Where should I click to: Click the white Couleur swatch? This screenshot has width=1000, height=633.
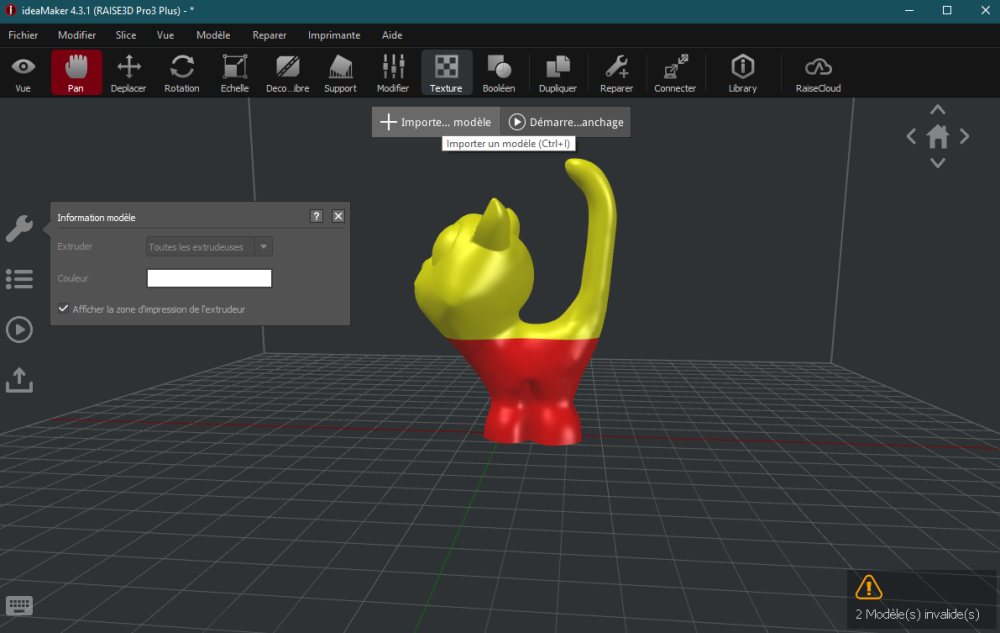point(209,278)
